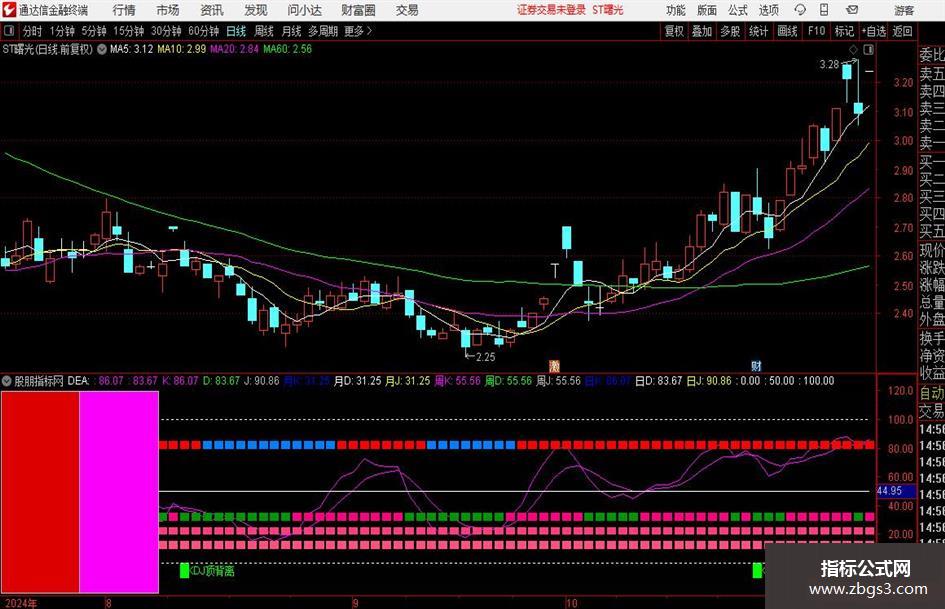Open the 行情 menu
945x609 pixels.
124,10
